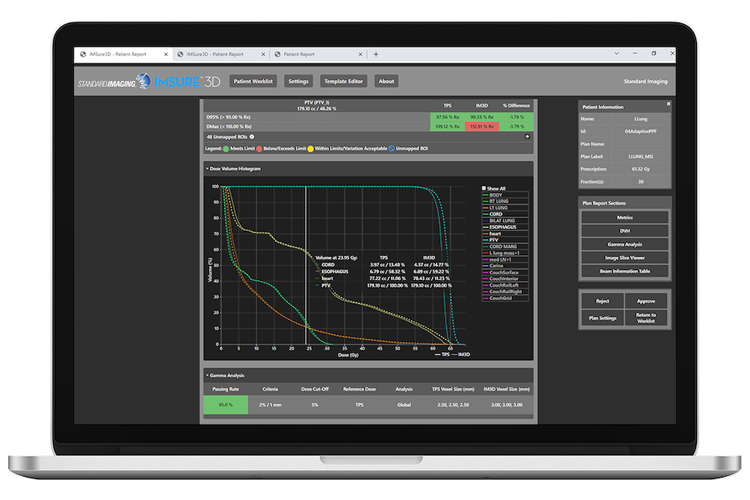Viewport: 750px width, 500px height.
Task: Jump to the Image Slice Viewer section
Action: (625, 258)
